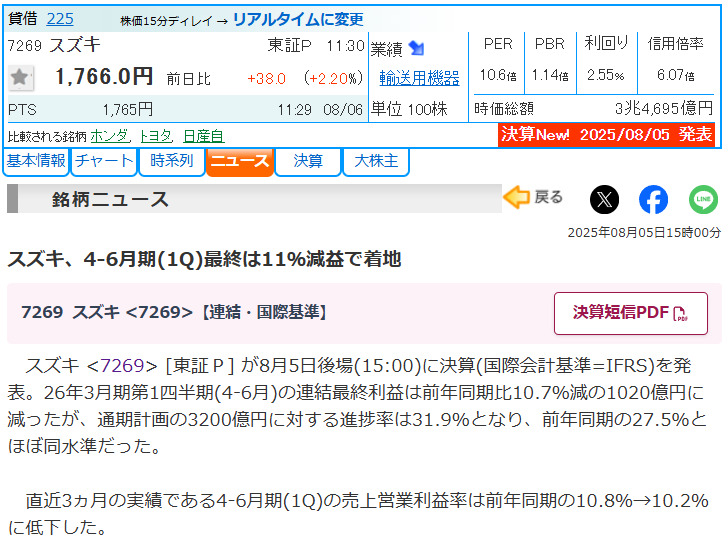Share the article on LINE
Image resolution: width=728 pixels, height=550 pixels.
coord(703,199)
